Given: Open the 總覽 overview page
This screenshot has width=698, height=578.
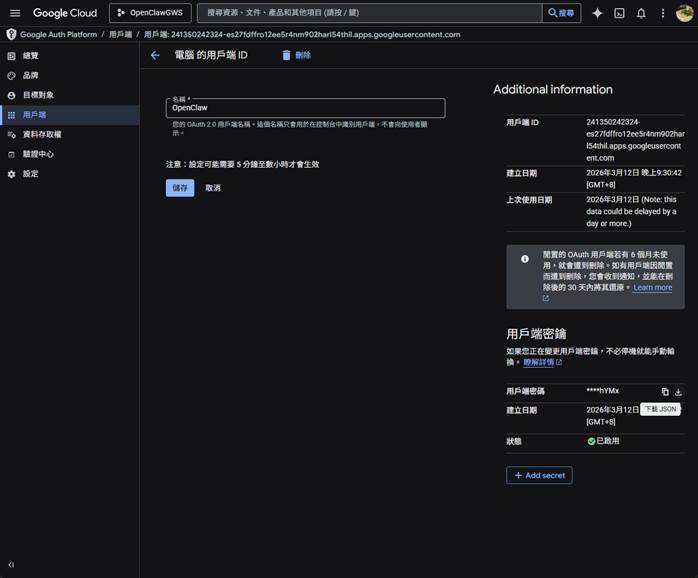Looking at the screenshot, I should tap(30, 56).
